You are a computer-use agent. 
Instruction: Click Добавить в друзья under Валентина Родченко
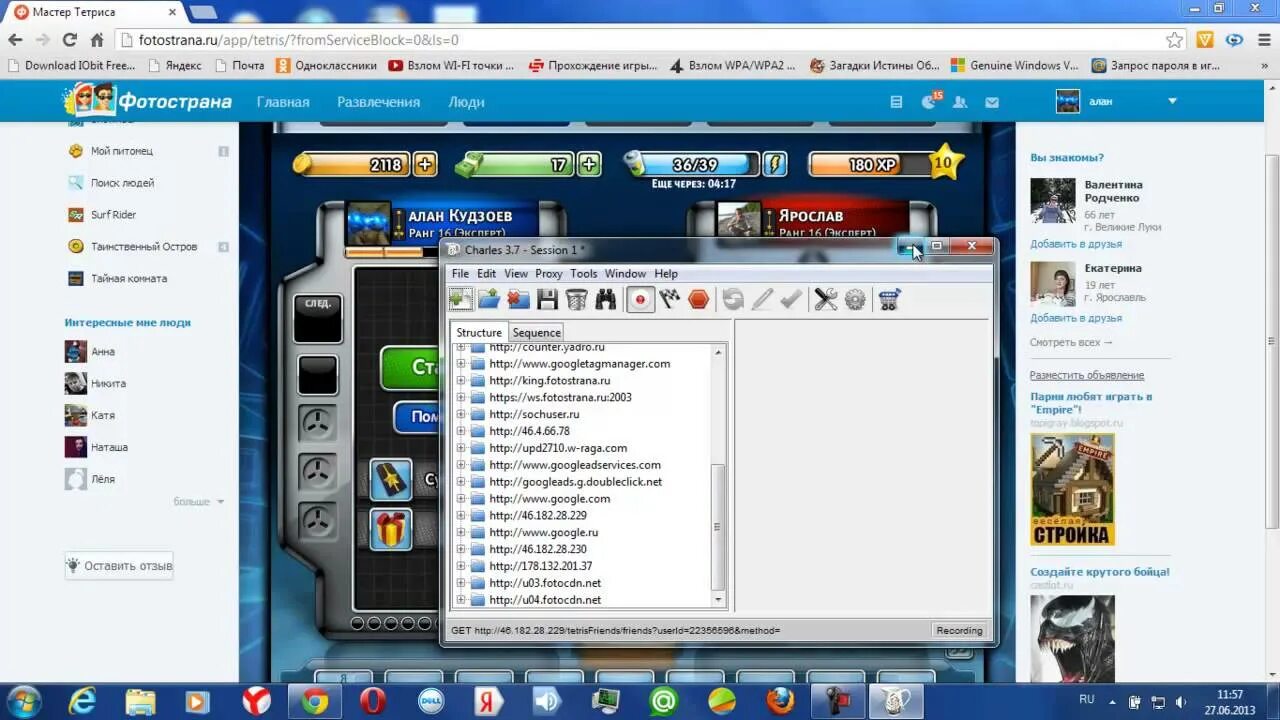coord(1076,244)
